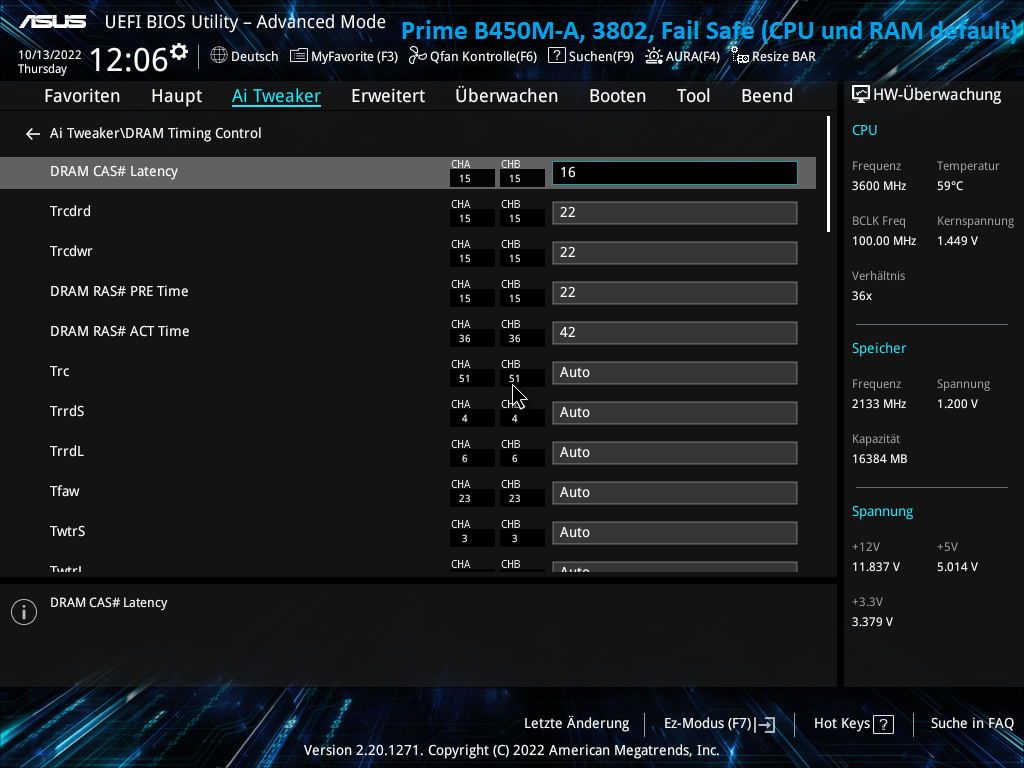
Task: Click Letzte Änderung button
Action: tap(577, 724)
